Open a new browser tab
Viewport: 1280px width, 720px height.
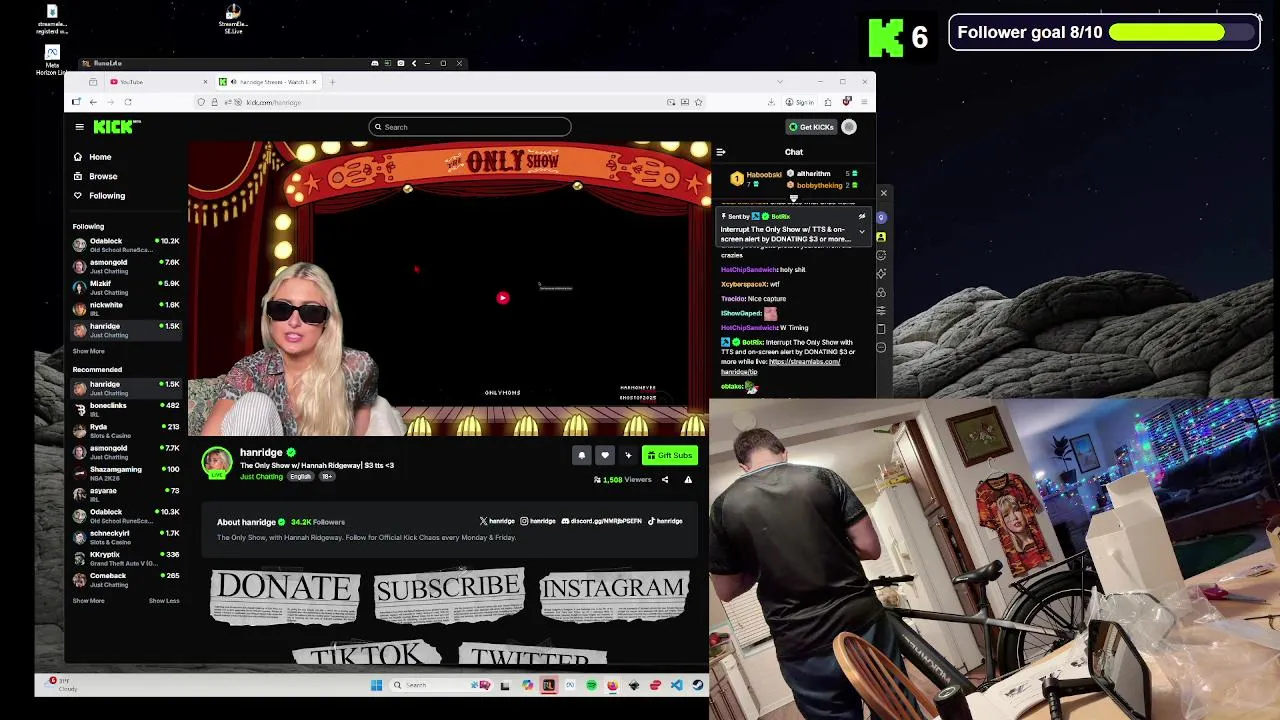point(333,82)
